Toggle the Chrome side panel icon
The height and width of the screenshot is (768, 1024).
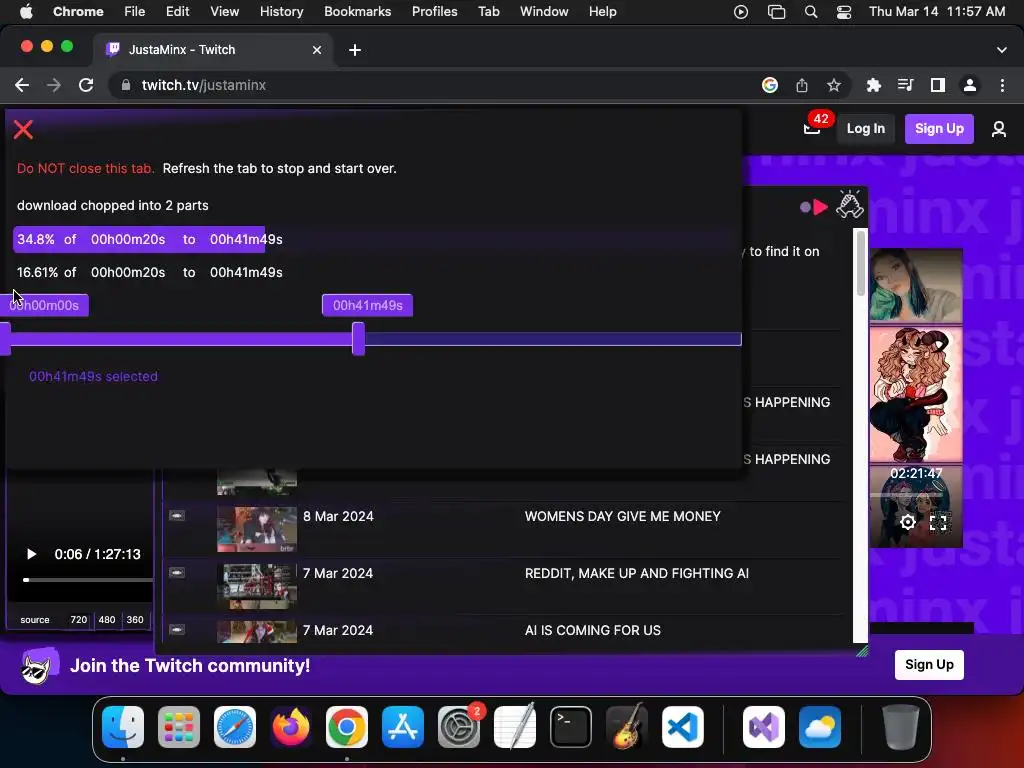(938, 85)
